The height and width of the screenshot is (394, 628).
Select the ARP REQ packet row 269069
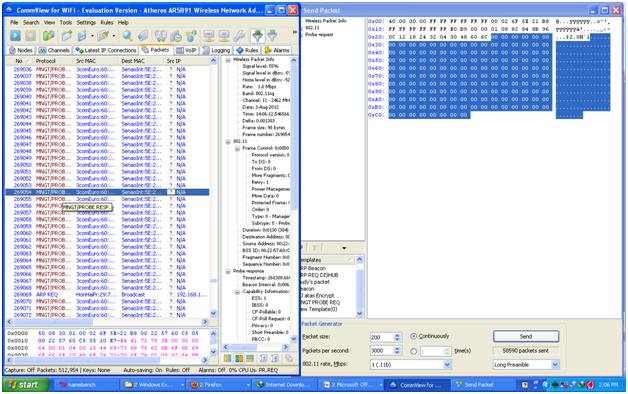tap(107, 295)
